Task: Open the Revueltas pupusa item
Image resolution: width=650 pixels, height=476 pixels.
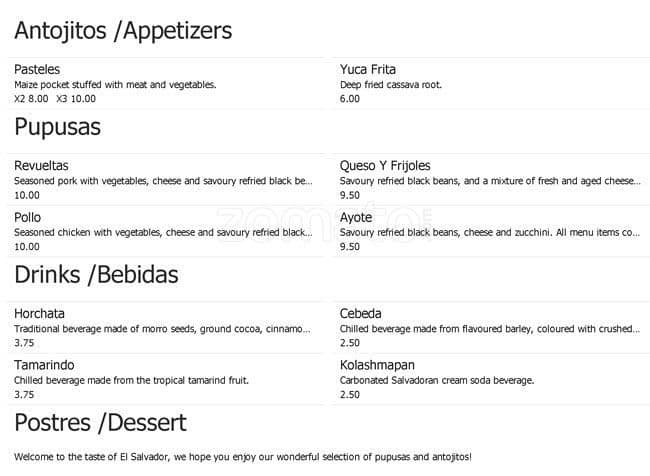Action: click(41, 165)
